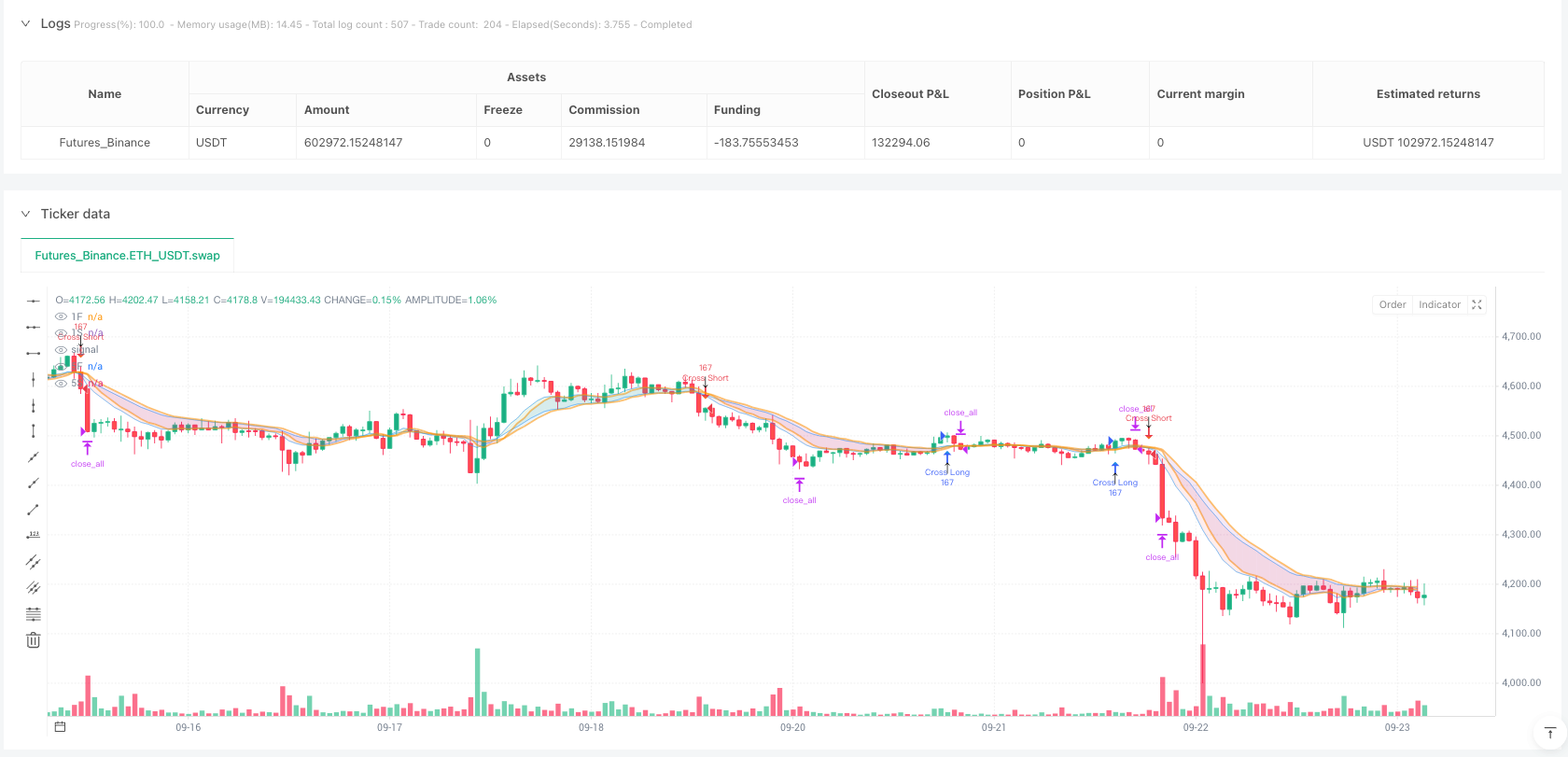Click the Order button on chart
This screenshot has height=757, width=1568.
click(1393, 304)
